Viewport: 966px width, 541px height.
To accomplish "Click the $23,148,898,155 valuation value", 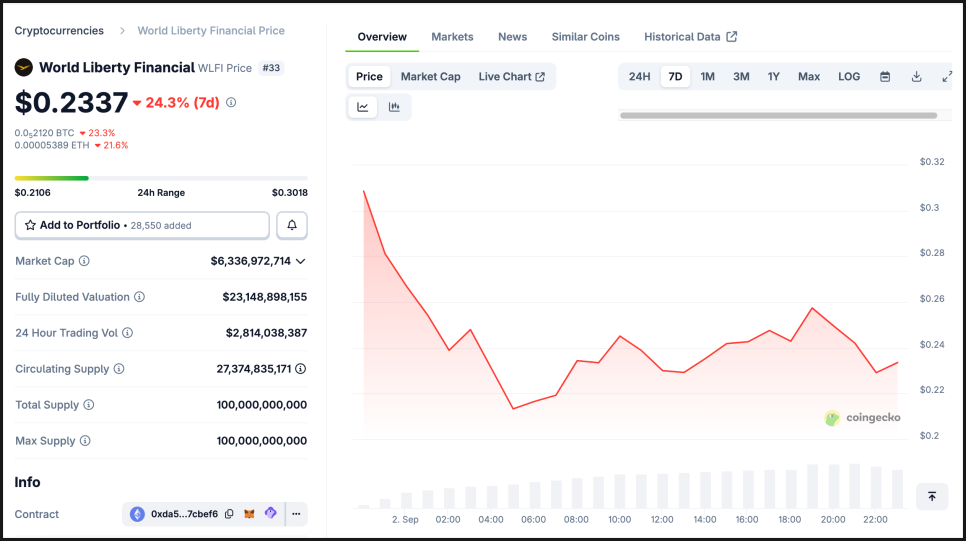I will pos(265,297).
